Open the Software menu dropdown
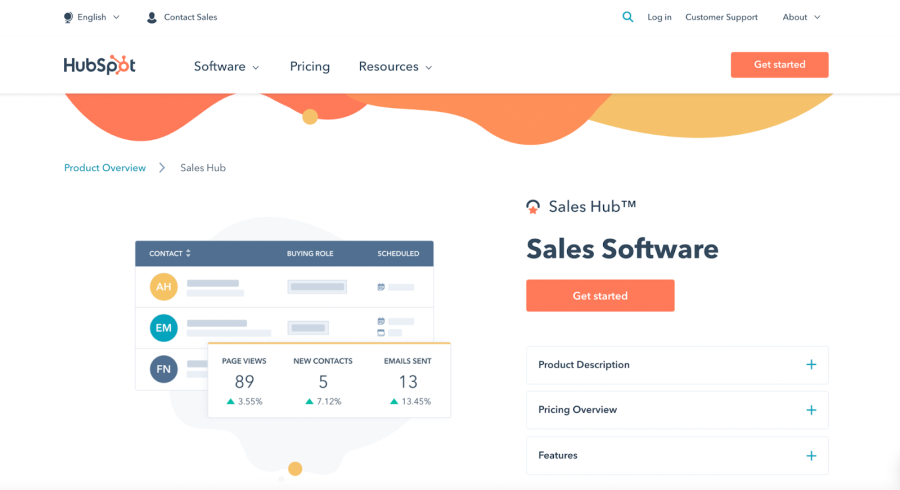Image resolution: width=900 pixels, height=490 pixels. [227, 67]
